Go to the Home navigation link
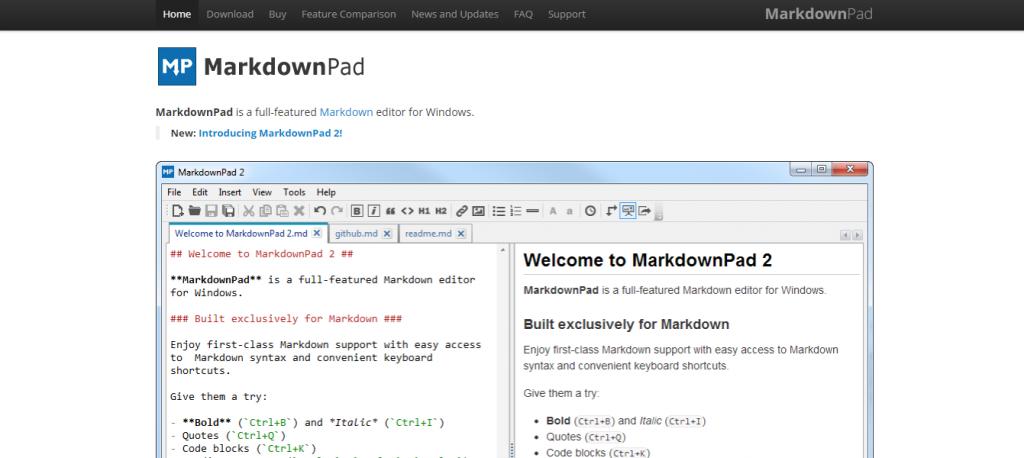The height and width of the screenshot is (458, 1024). (x=177, y=14)
